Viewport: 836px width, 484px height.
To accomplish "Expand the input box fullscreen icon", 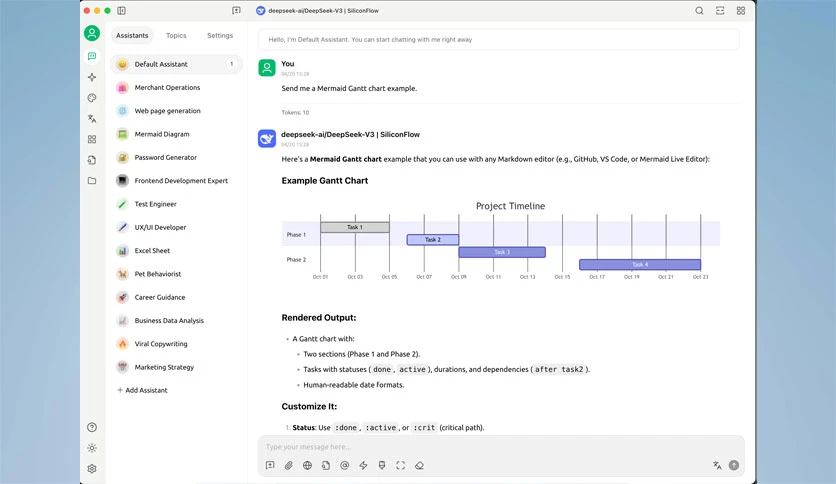I will [400, 465].
